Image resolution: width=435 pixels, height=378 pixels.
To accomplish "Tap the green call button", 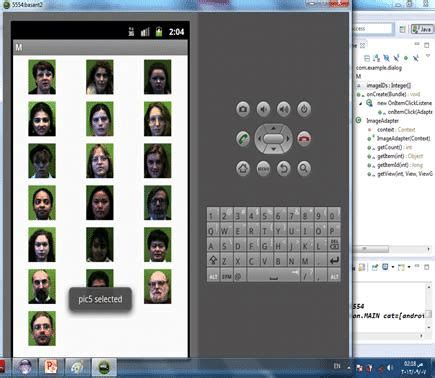I will pos(243,138).
